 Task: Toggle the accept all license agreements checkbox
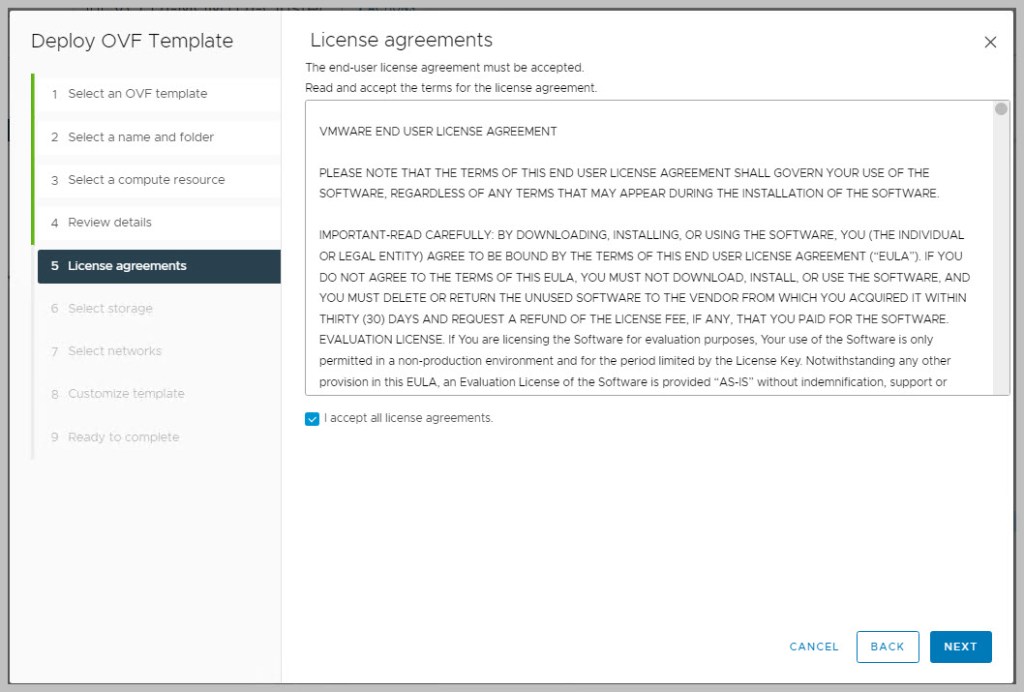(312, 419)
